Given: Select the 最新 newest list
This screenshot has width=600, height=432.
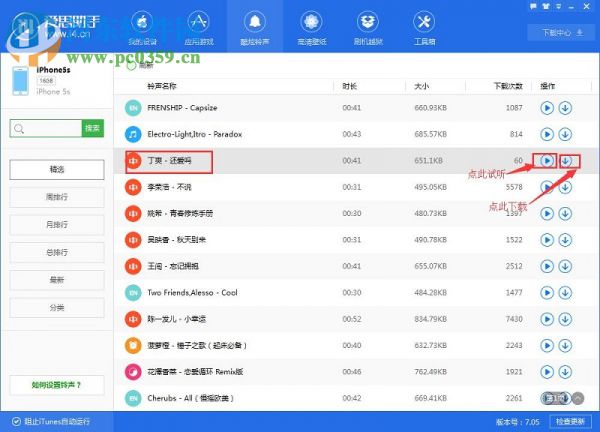Looking at the screenshot, I should [x=57, y=280].
